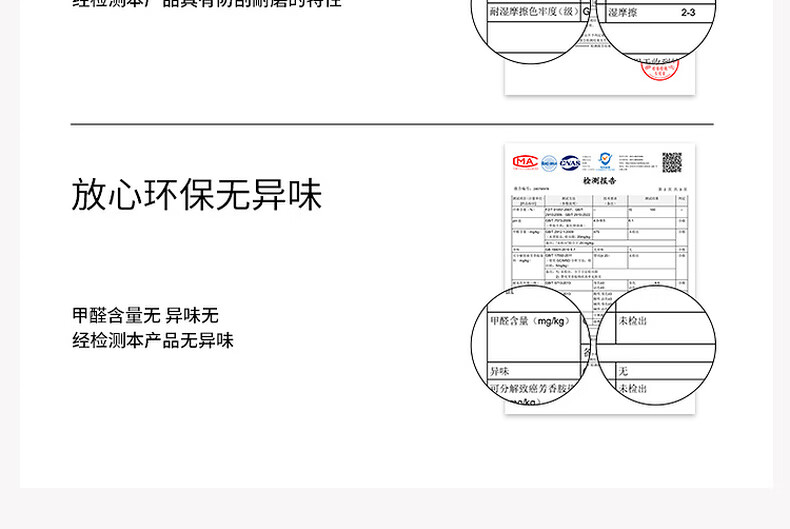
Task: Click the blue shield checkmark certification badge
Action: [605, 160]
